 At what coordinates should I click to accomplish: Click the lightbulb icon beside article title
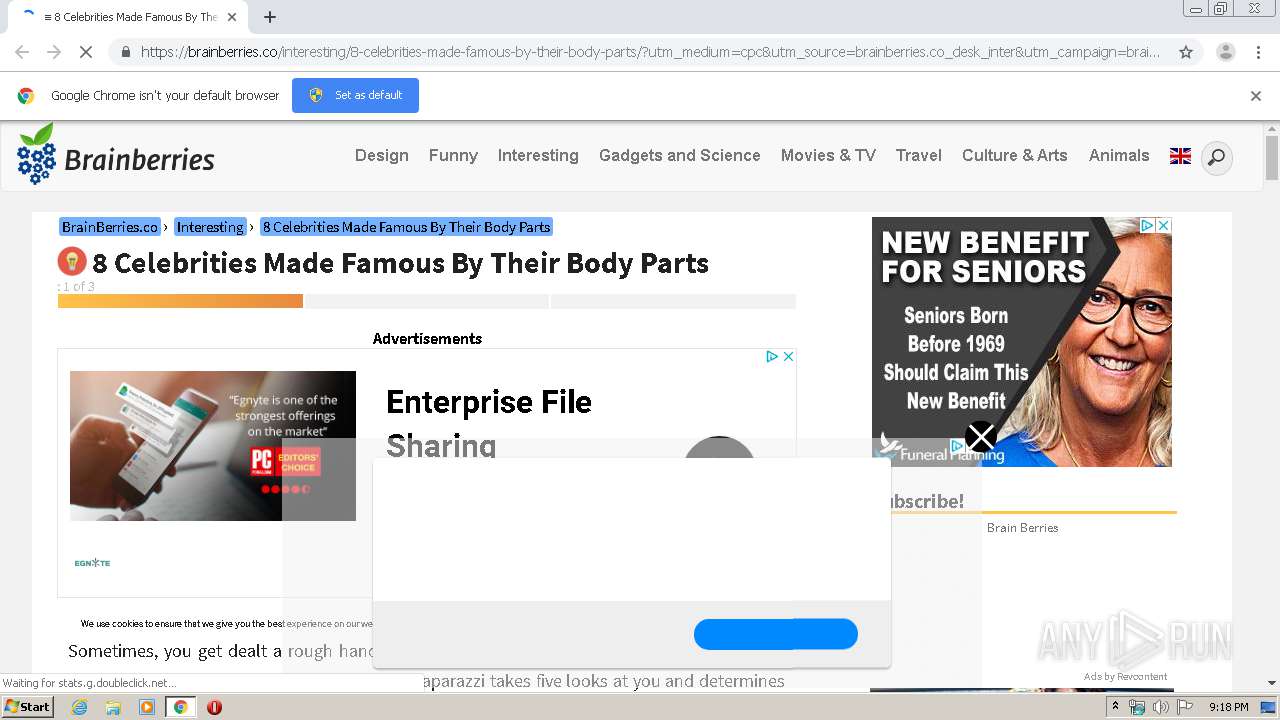72,262
